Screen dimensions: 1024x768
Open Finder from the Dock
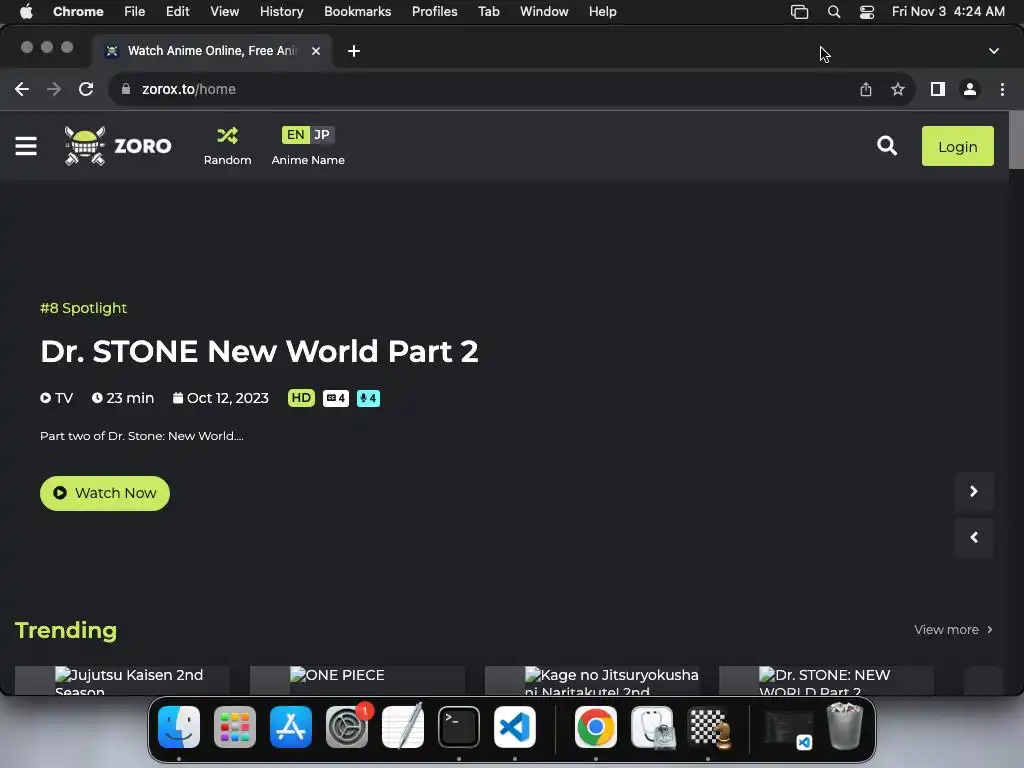(x=179, y=727)
